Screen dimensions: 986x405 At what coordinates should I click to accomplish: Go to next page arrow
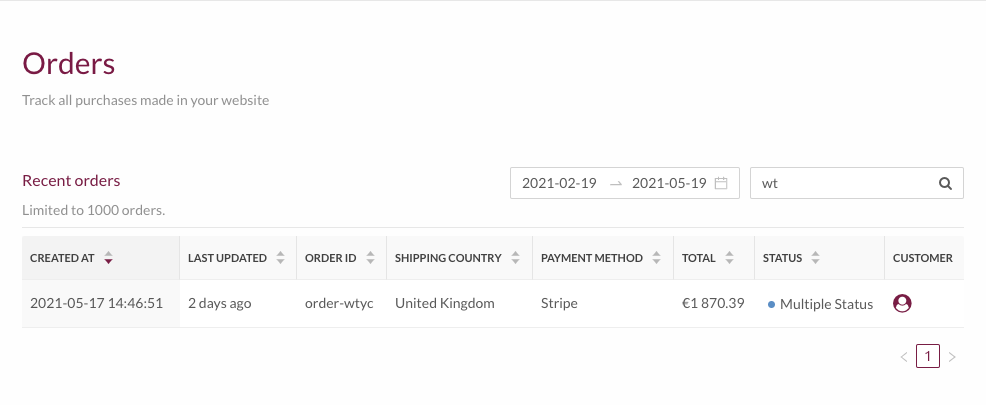(x=952, y=357)
